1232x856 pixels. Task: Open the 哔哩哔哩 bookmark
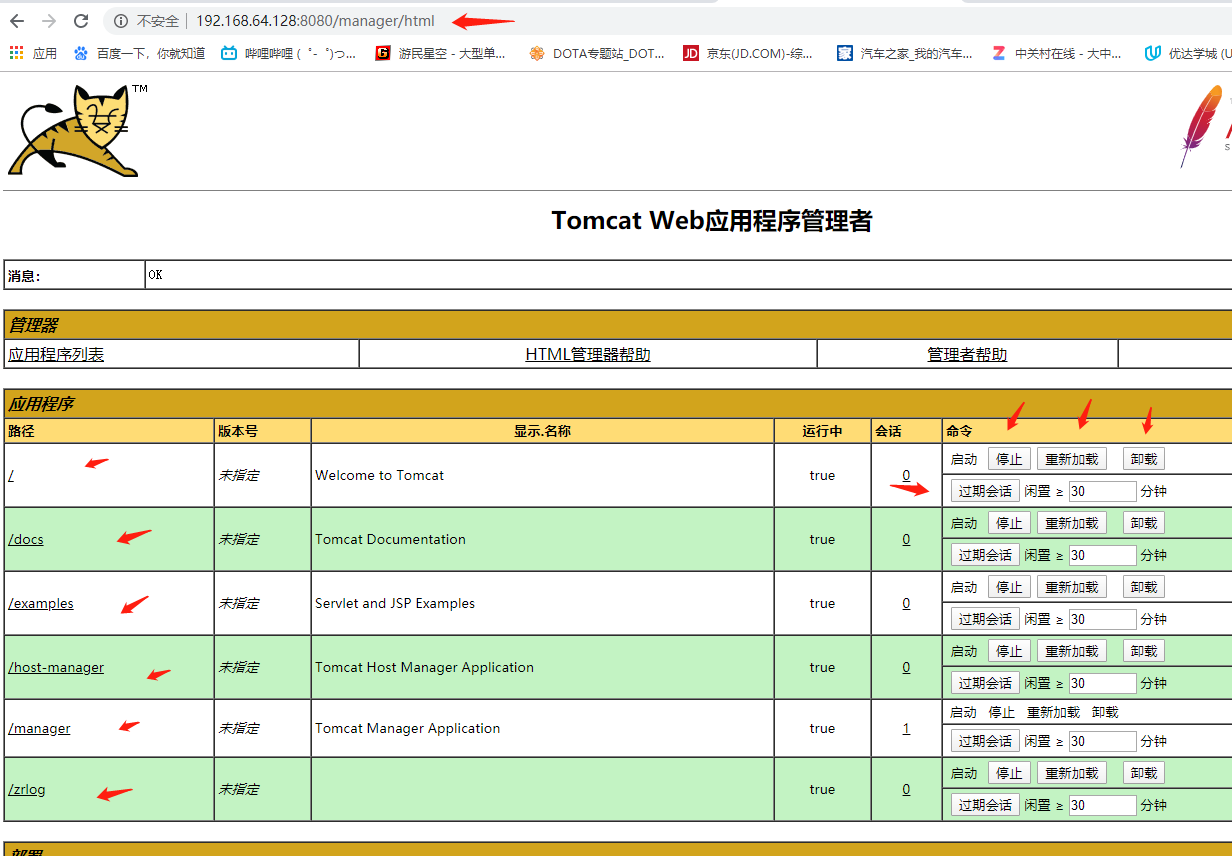point(289,53)
